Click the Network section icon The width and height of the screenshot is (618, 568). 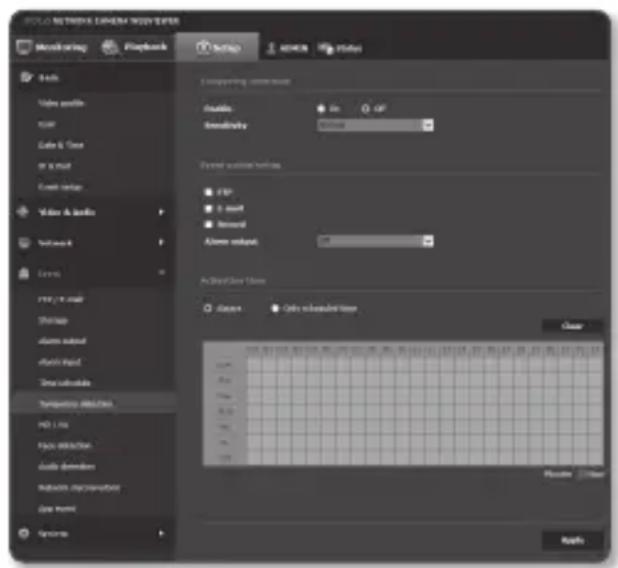pos(24,242)
